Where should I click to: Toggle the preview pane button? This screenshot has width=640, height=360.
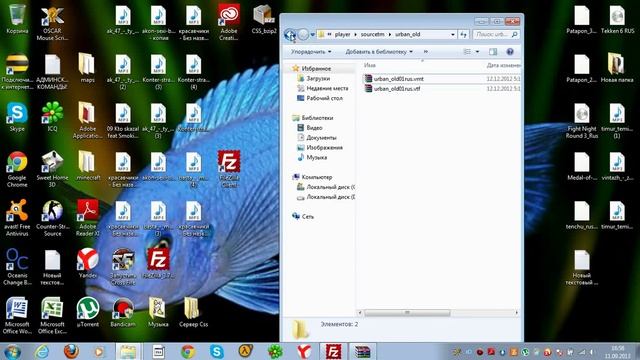point(493,52)
